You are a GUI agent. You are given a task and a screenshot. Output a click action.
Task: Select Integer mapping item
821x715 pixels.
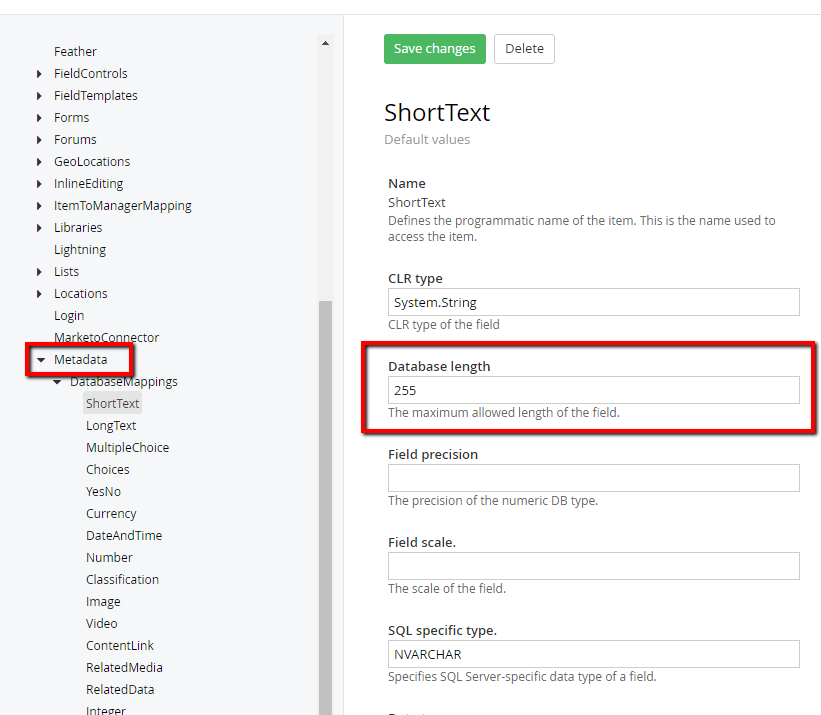pos(105,710)
